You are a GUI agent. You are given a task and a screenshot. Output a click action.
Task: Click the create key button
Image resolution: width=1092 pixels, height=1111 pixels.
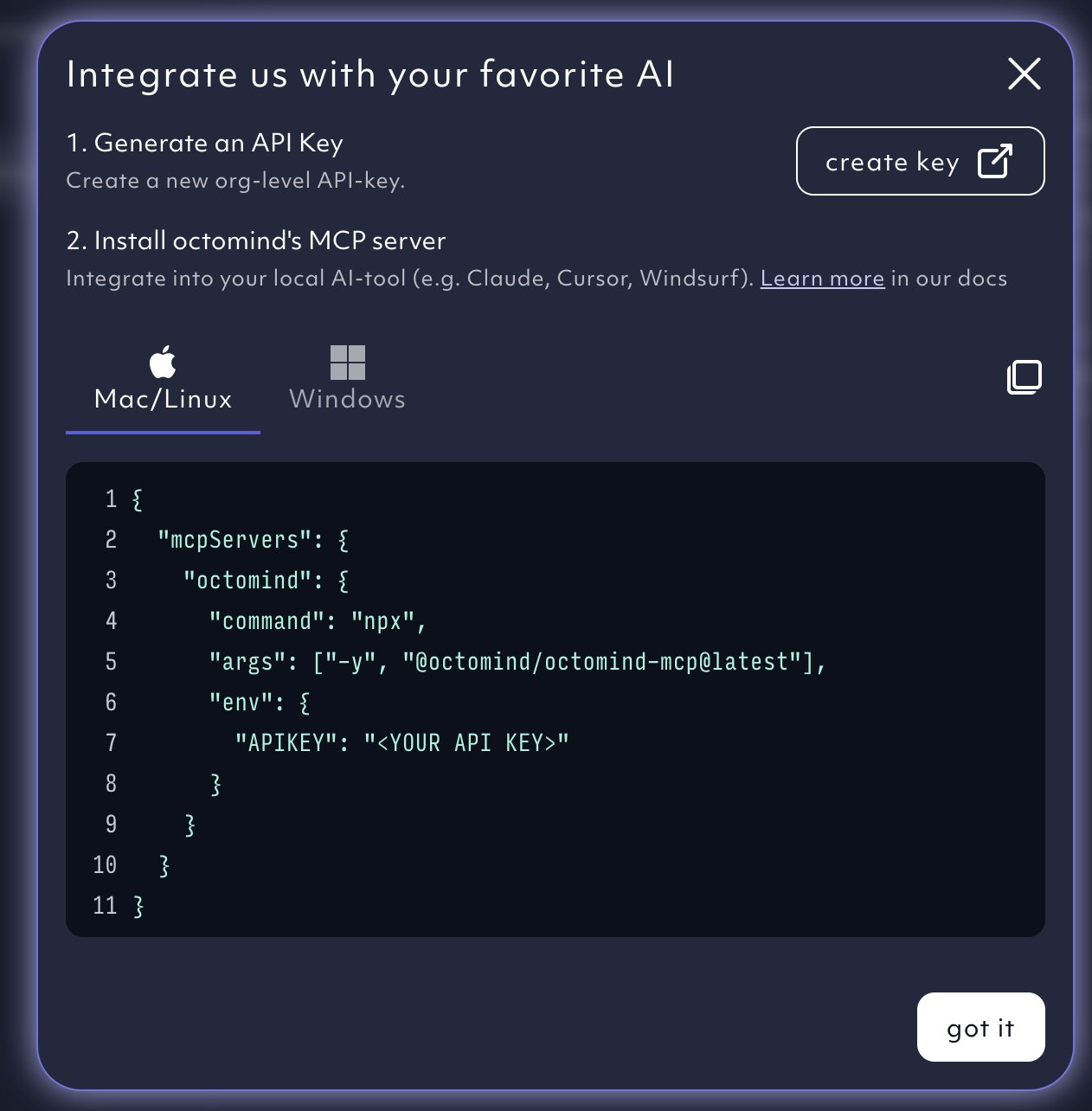coord(920,161)
